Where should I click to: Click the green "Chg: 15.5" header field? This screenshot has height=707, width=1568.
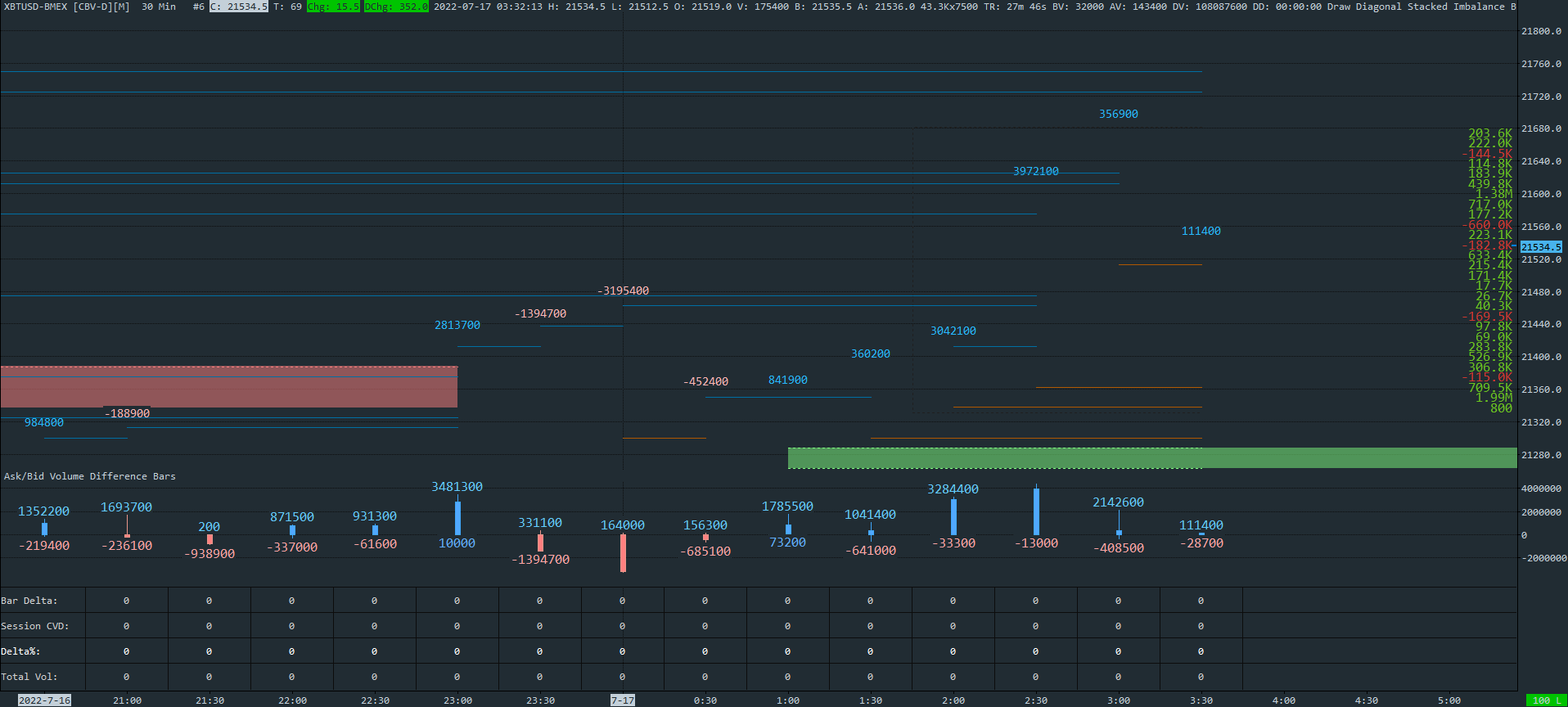[333, 7]
